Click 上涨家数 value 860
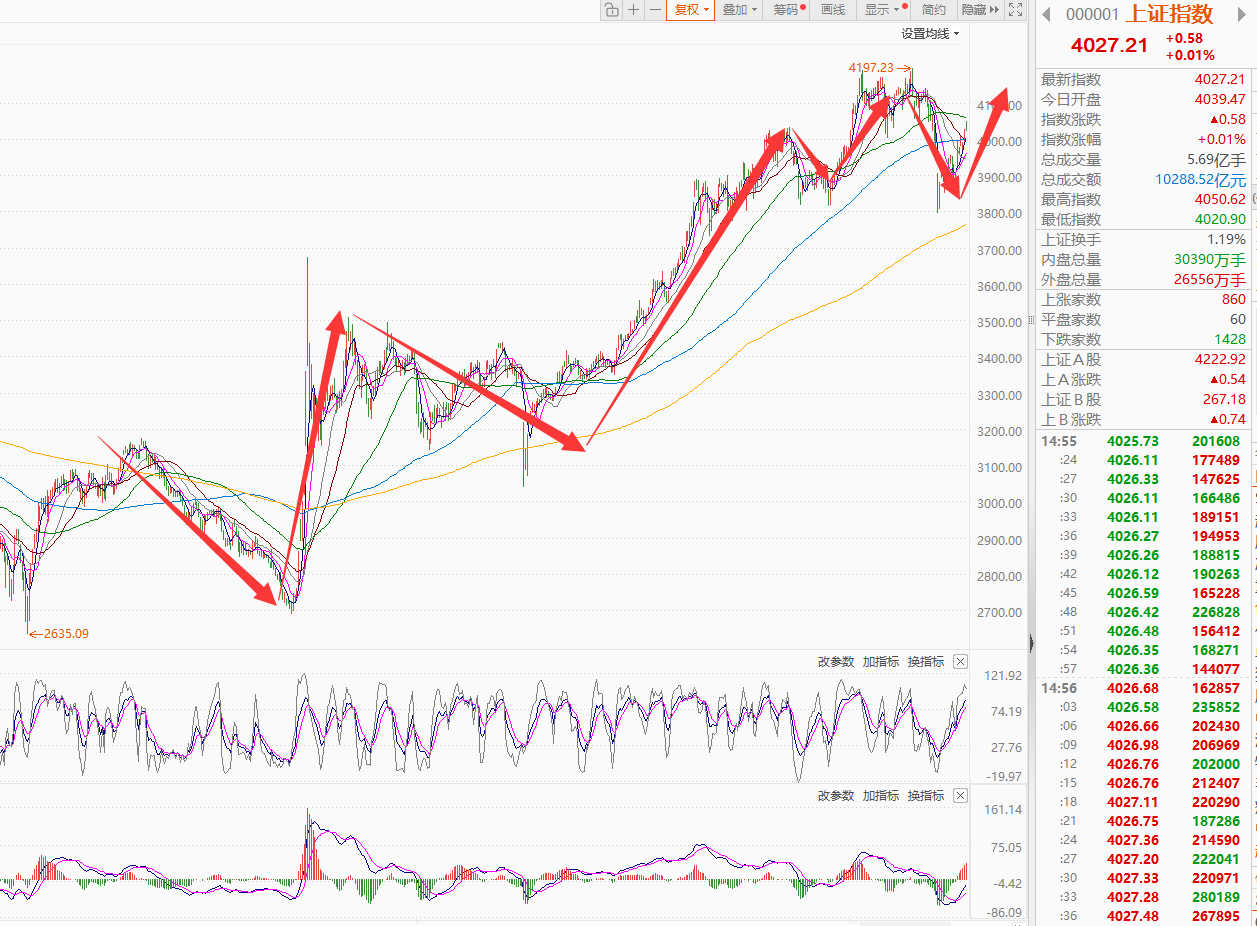The height and width of the screenshot is (926, 1257). click(1233, 300)
